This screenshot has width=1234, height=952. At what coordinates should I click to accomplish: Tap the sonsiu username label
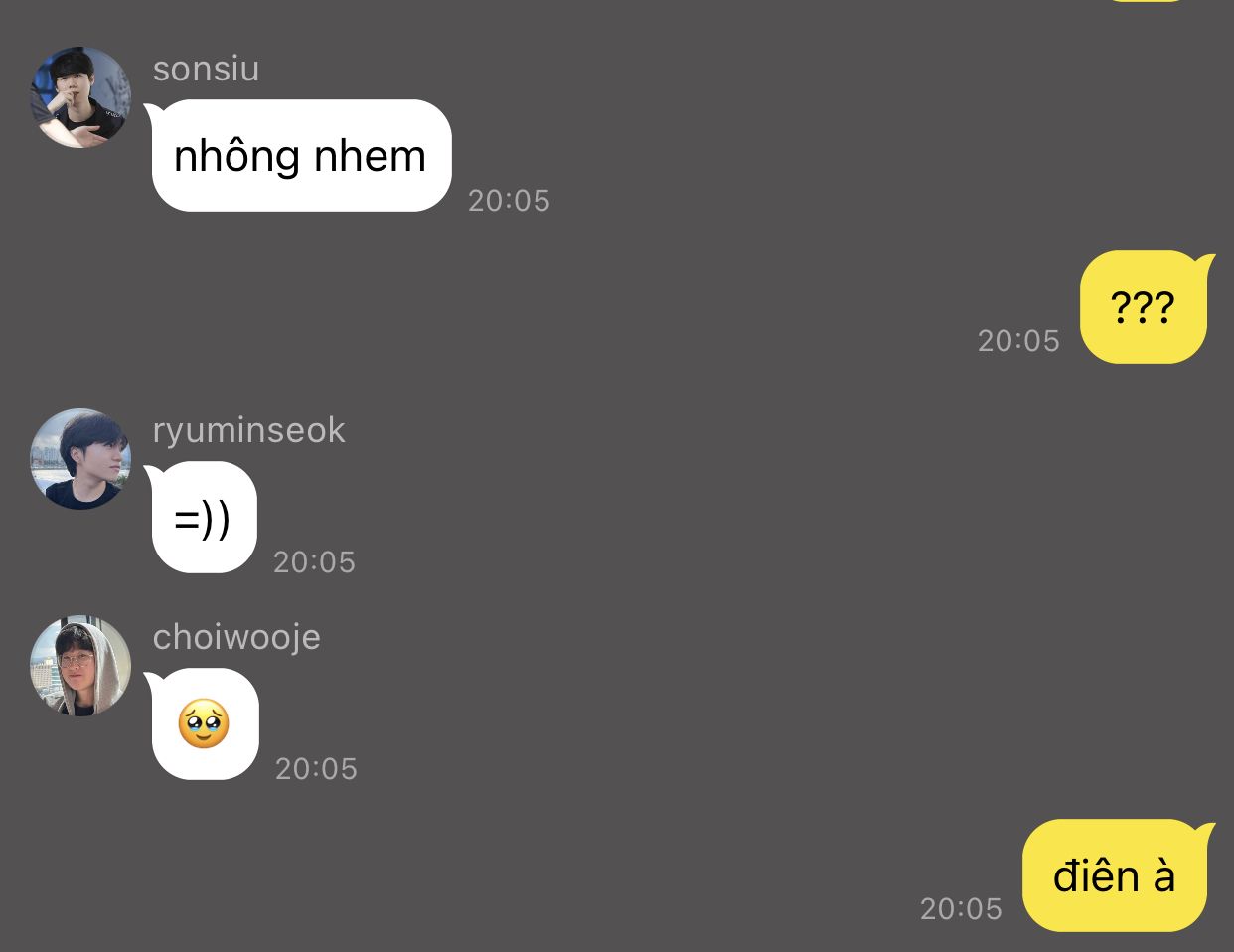pos(207,69)
